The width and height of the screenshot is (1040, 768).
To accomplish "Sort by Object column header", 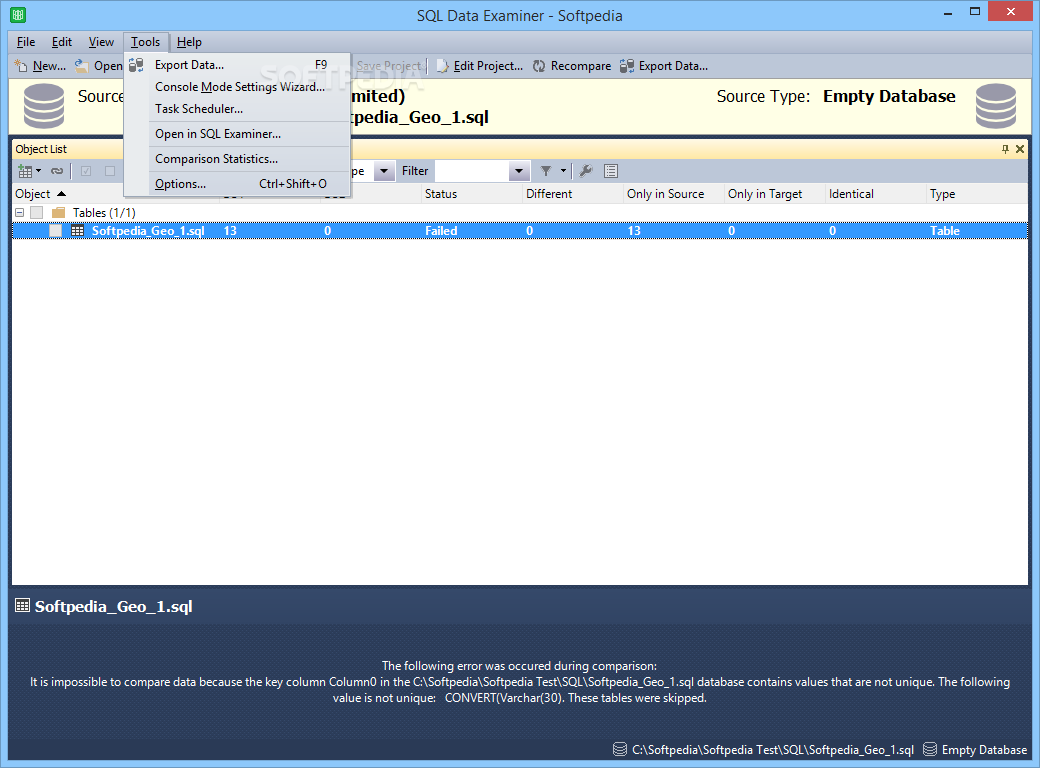I will [x=40, y=194].
